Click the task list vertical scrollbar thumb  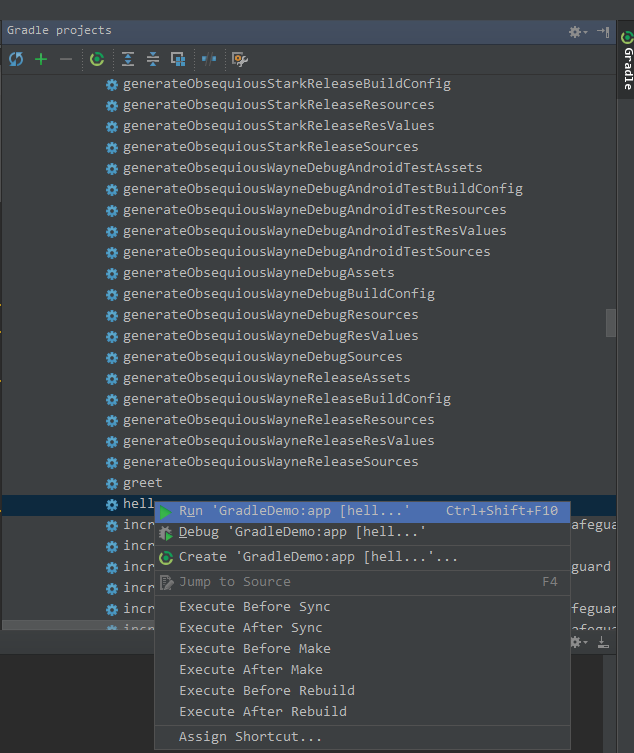(x=610, y=323)
